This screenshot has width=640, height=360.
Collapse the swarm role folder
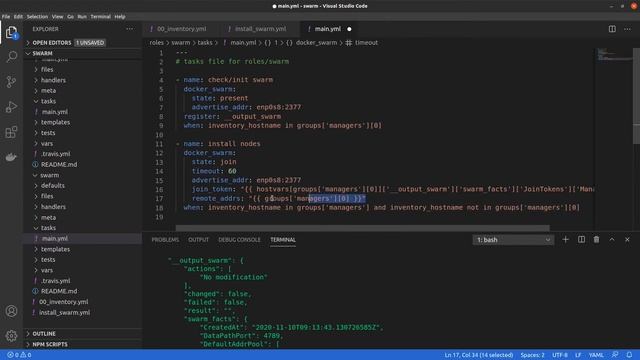point(49,175)
